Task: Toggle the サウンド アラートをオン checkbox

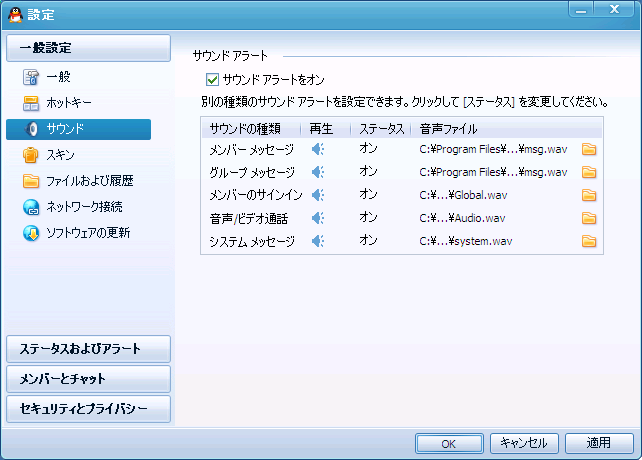Action: tap(212, 79)
